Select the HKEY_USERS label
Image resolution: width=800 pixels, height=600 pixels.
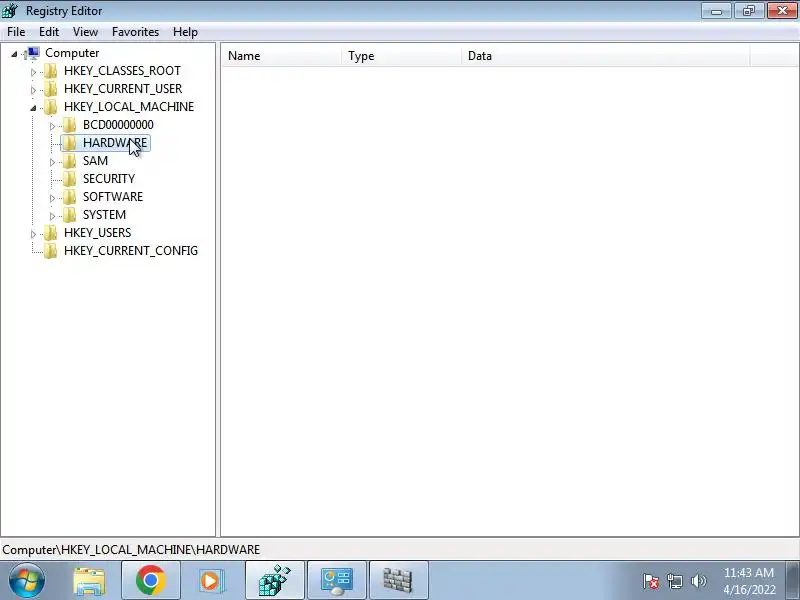coord(97,233)
